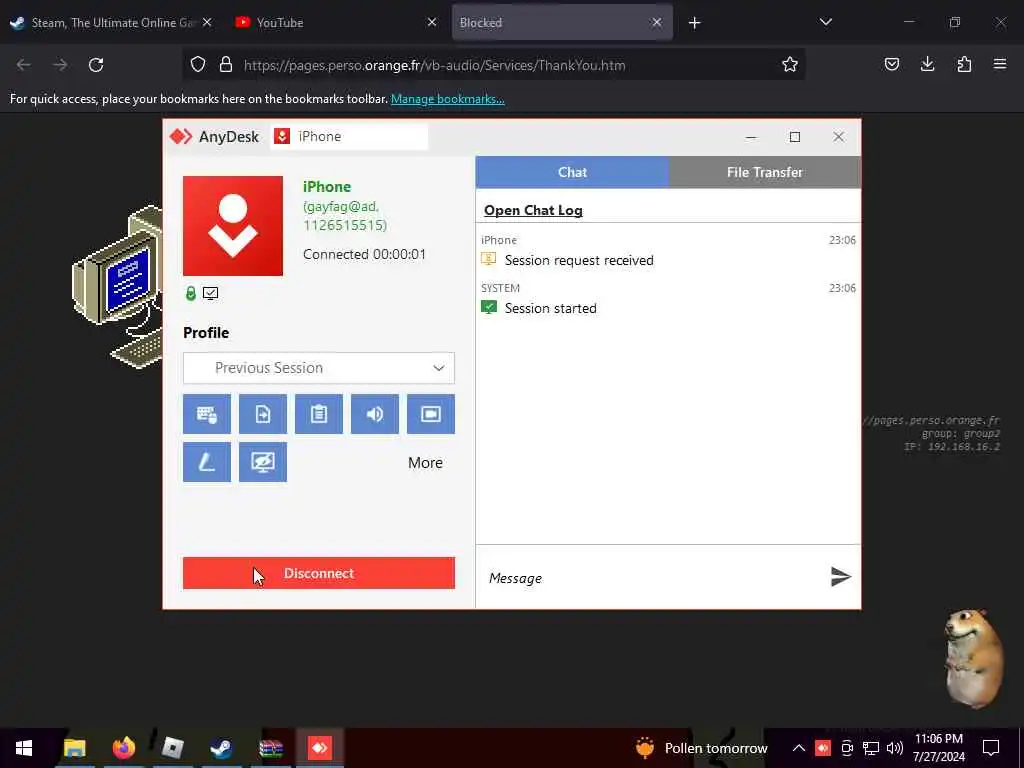Toggle the keyboard and mouse control permission

pos(206,414)
